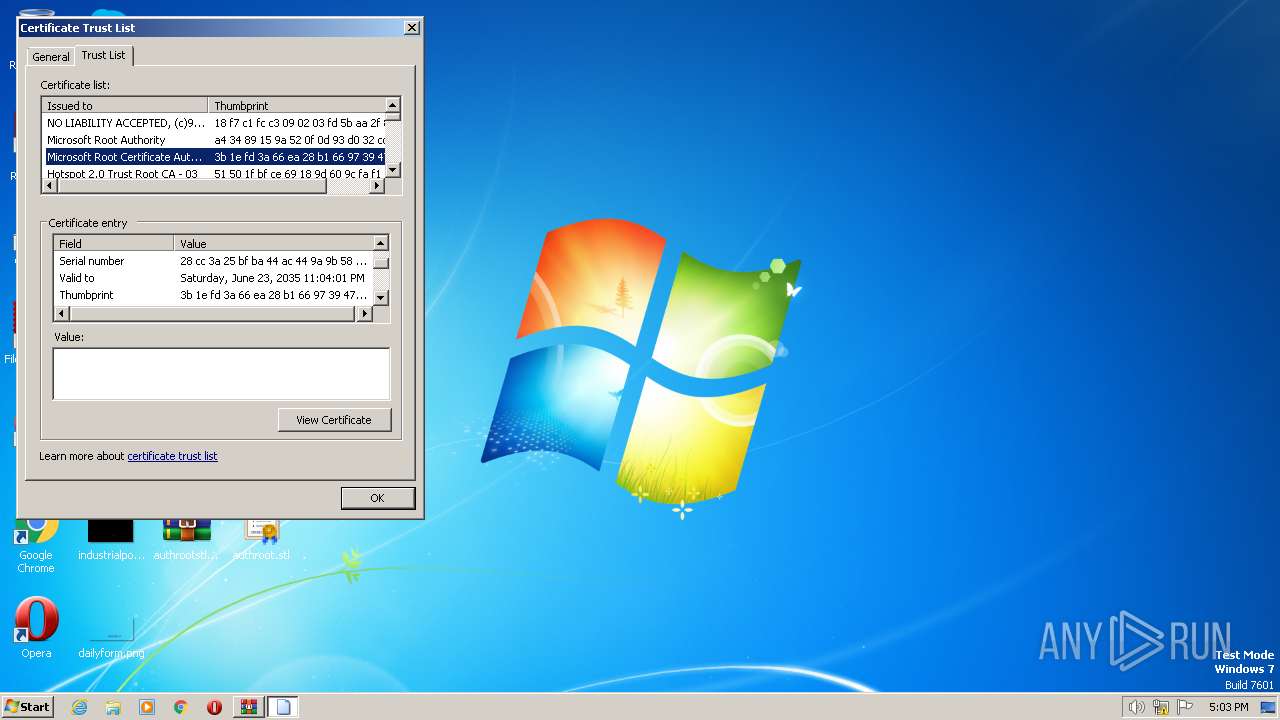
Task: Open Google Chrome desktop shortcut
Action: pos(36,545)
